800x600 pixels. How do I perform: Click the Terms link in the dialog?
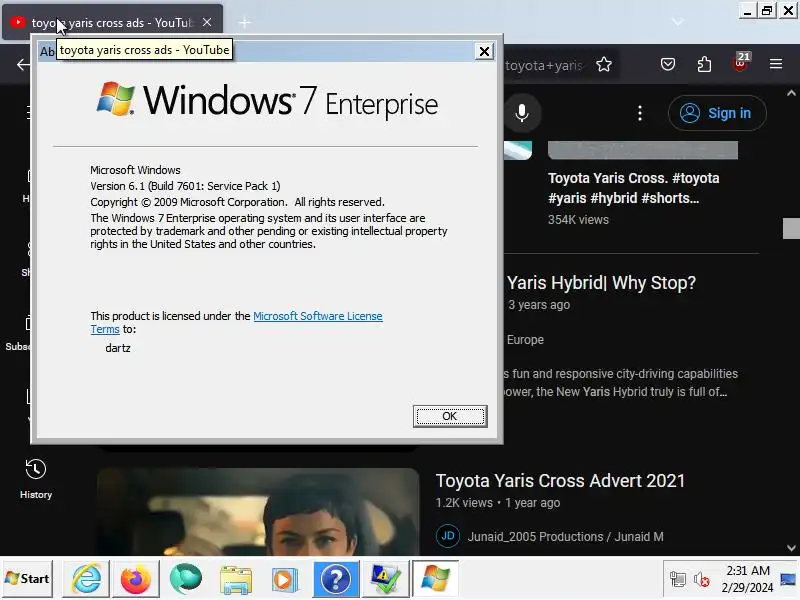(x=105, y=329)
